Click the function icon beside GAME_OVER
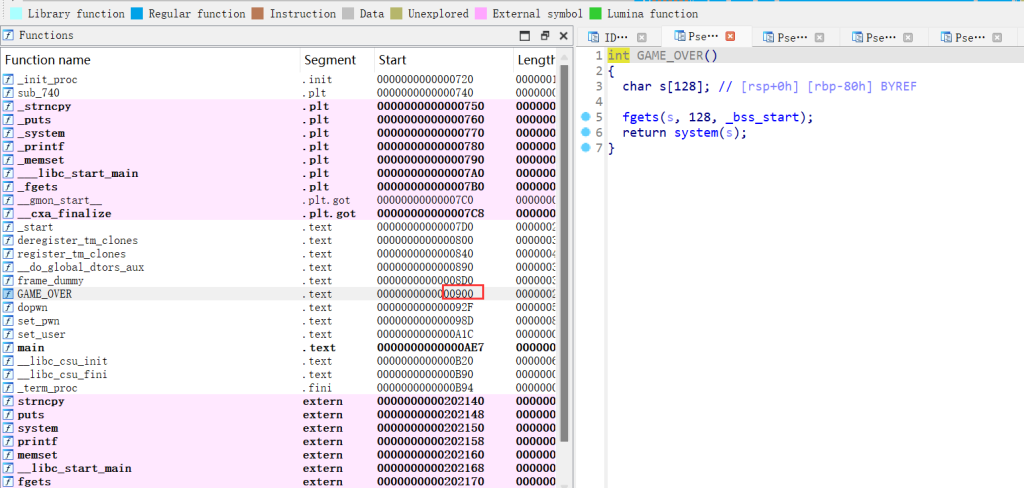 tap(9, 294)
